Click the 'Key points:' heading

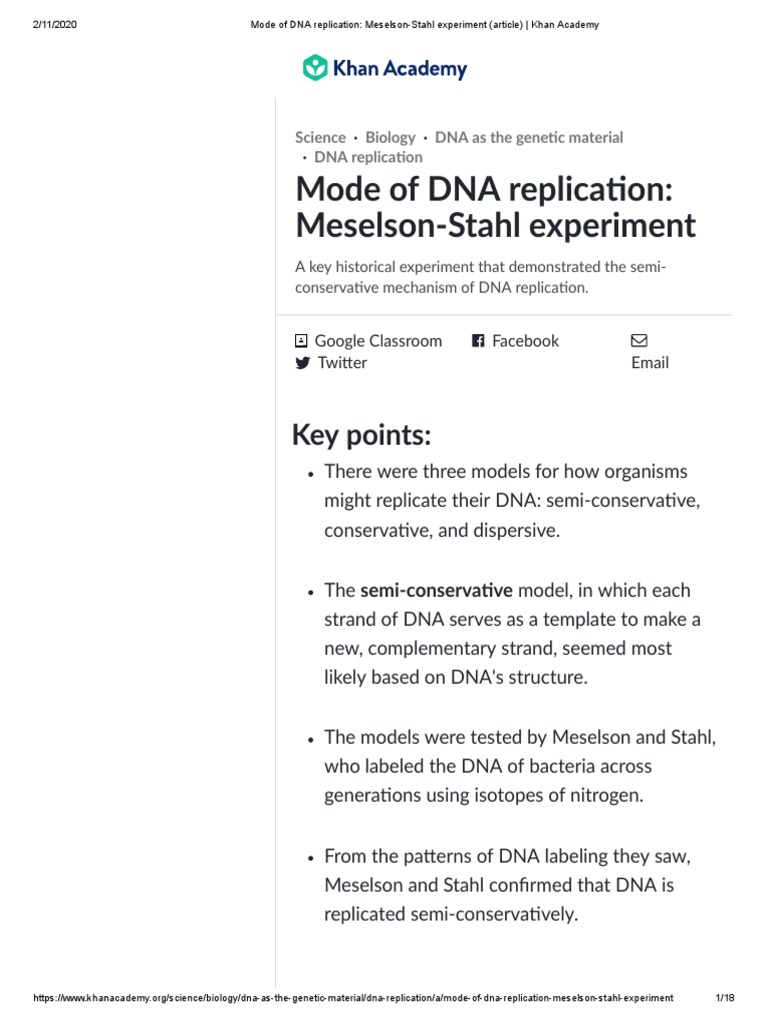point(361,435)
